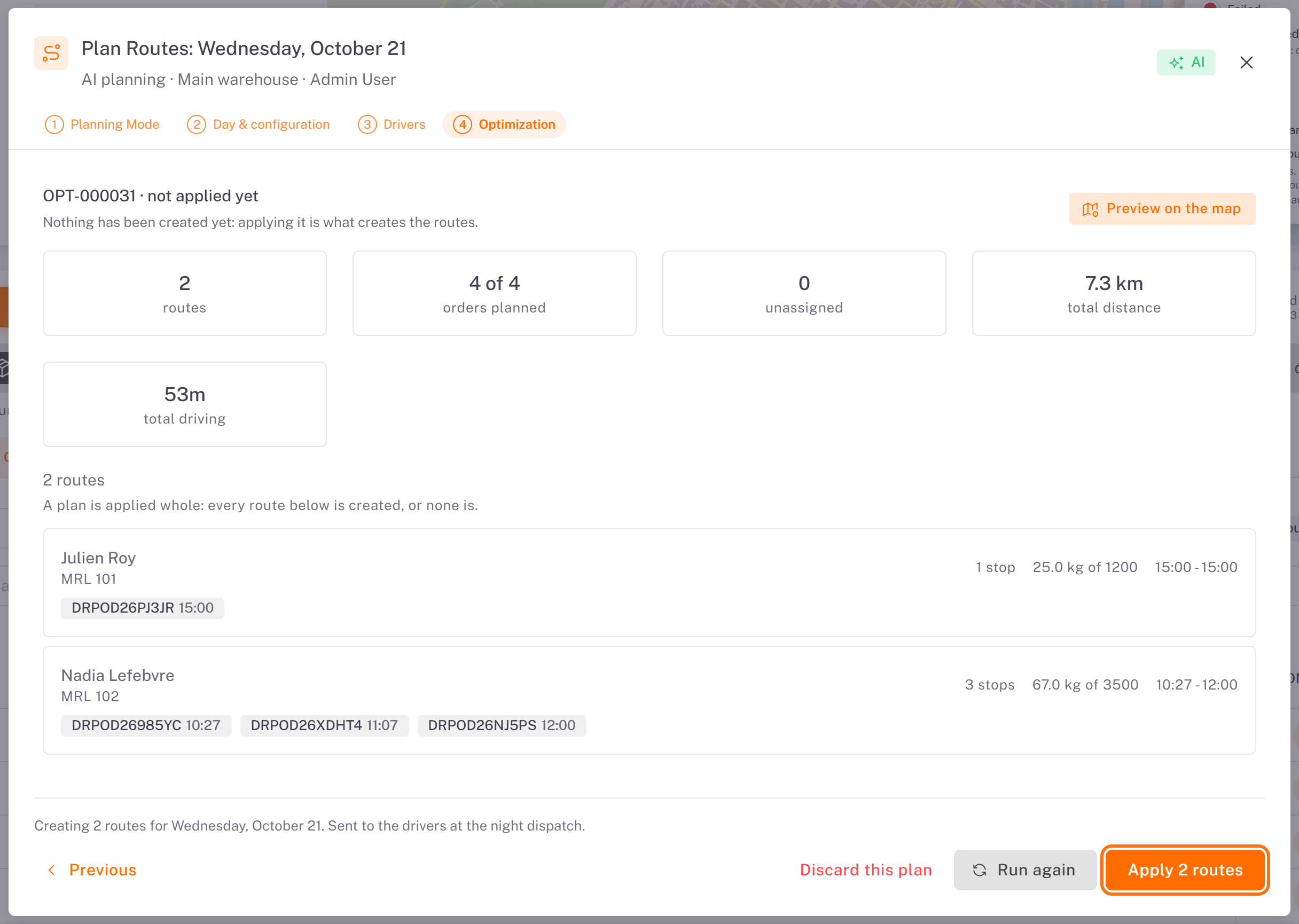Close the Plan Routes dialog

[1246, 62]
